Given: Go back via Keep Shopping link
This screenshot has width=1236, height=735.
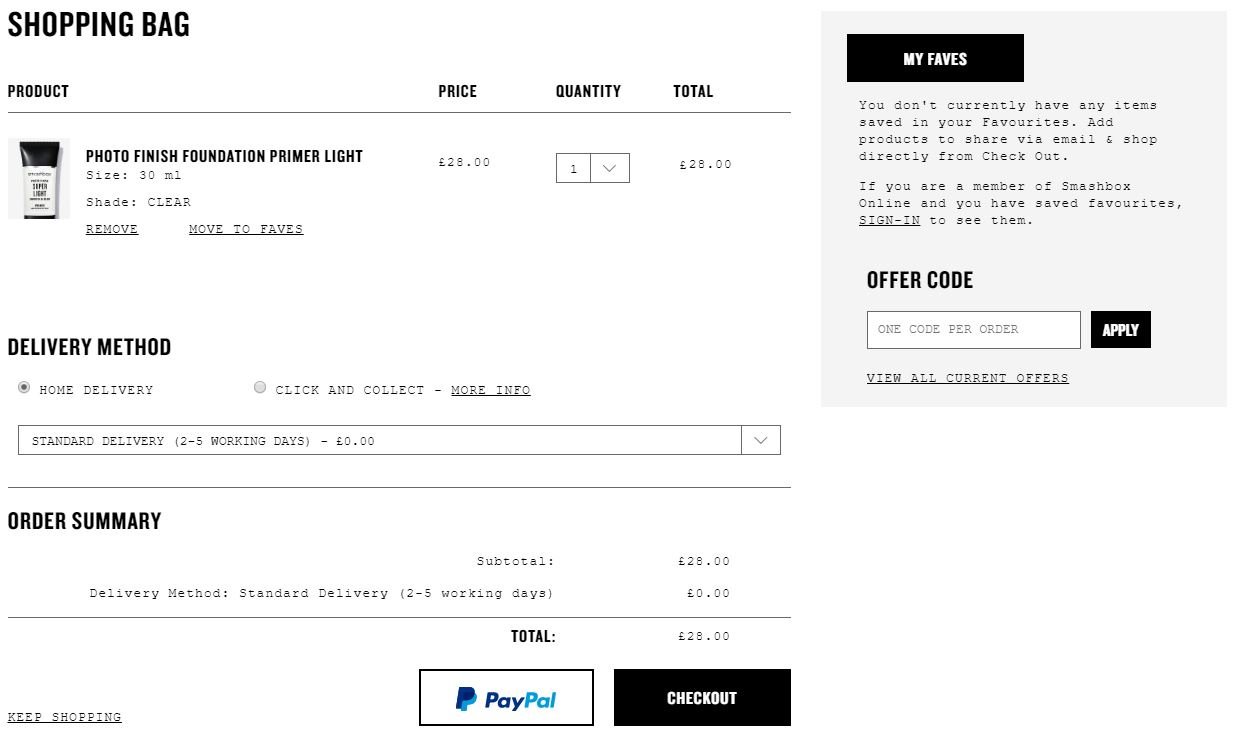Looking at the screenshot, I should coord(65,717).
